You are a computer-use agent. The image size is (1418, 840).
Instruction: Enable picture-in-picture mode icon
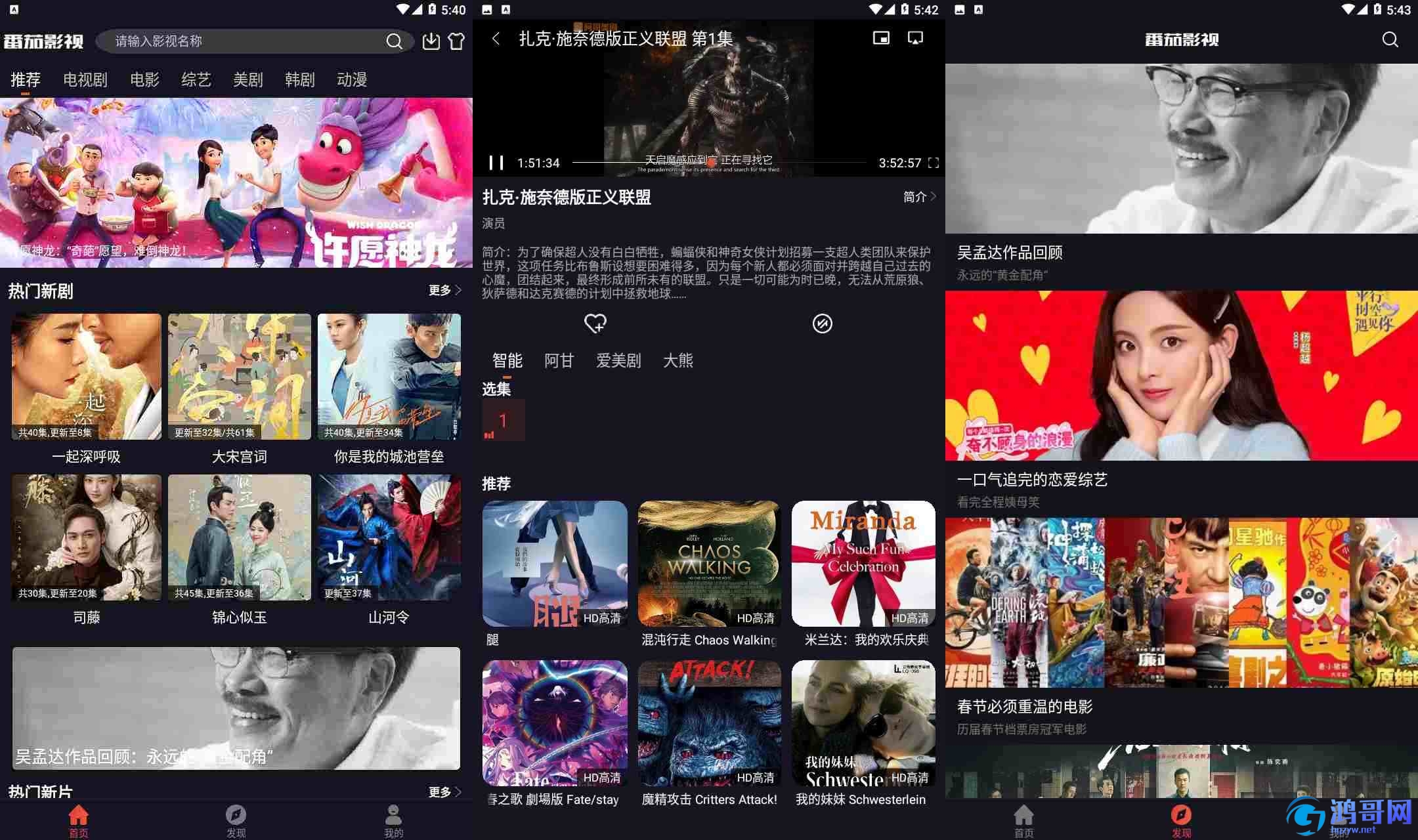[881, 38]
